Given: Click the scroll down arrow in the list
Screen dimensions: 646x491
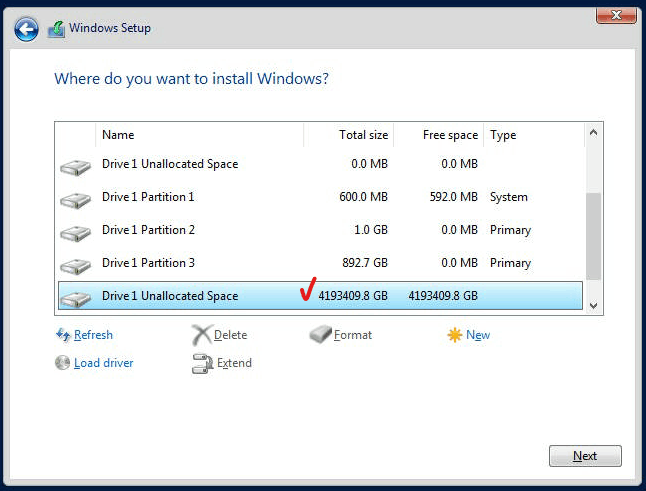Looking at the screenshot, I should (x=593, y=306).
